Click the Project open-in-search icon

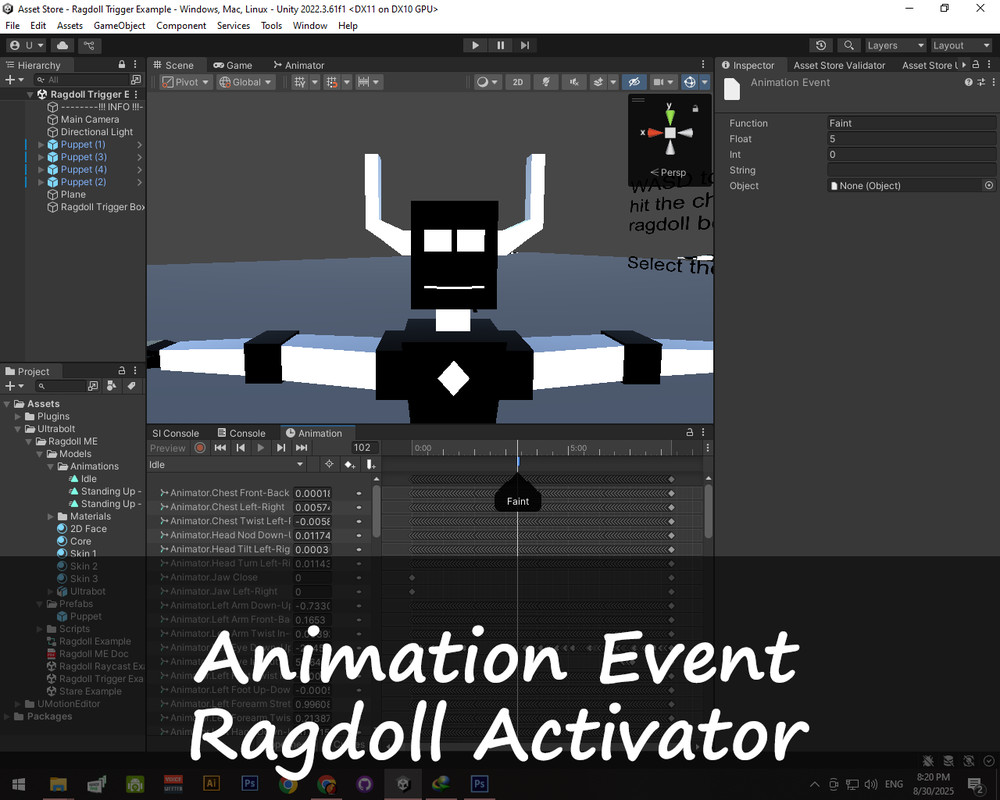click(x=93, y=385)
